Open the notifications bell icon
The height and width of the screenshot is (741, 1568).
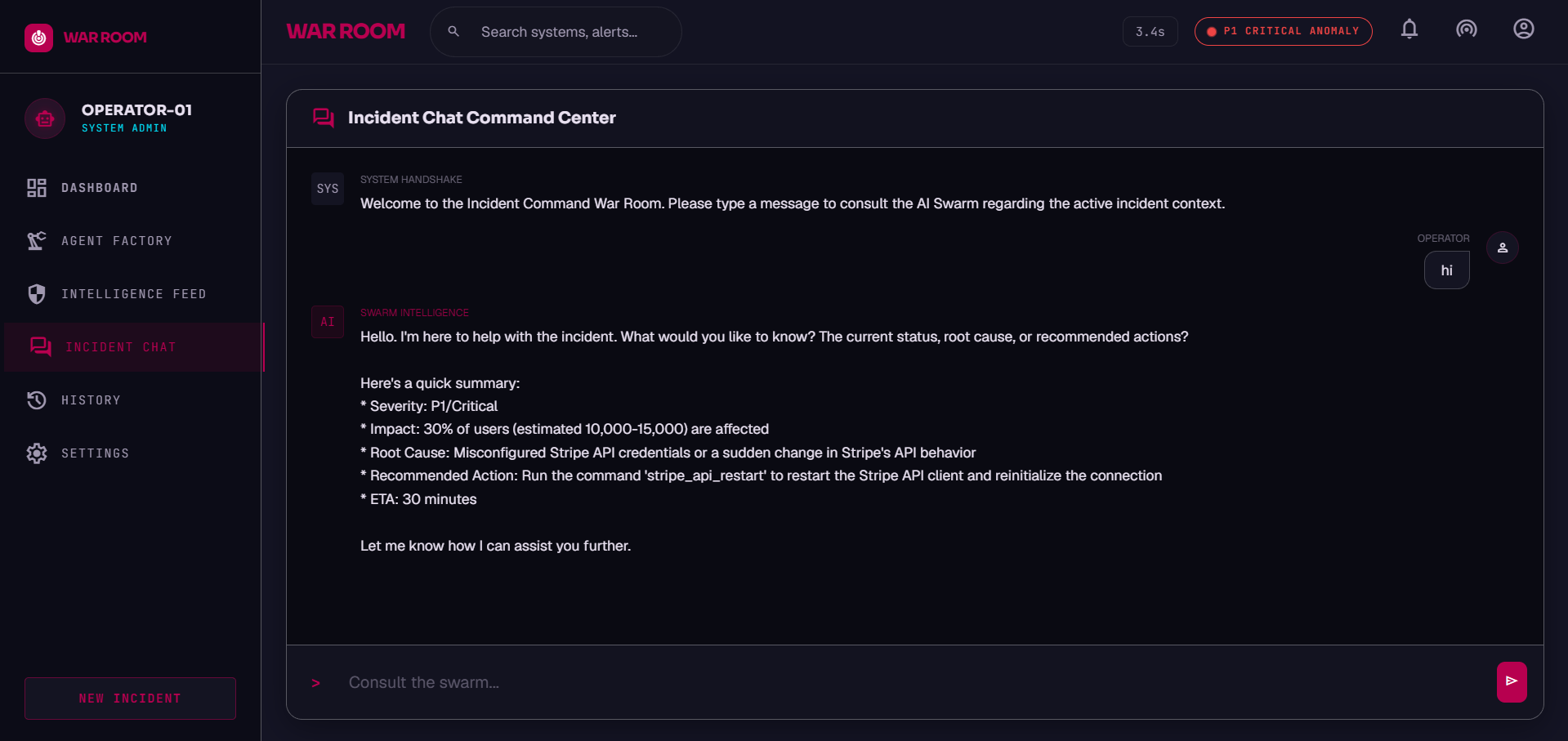coord(1409,30)
